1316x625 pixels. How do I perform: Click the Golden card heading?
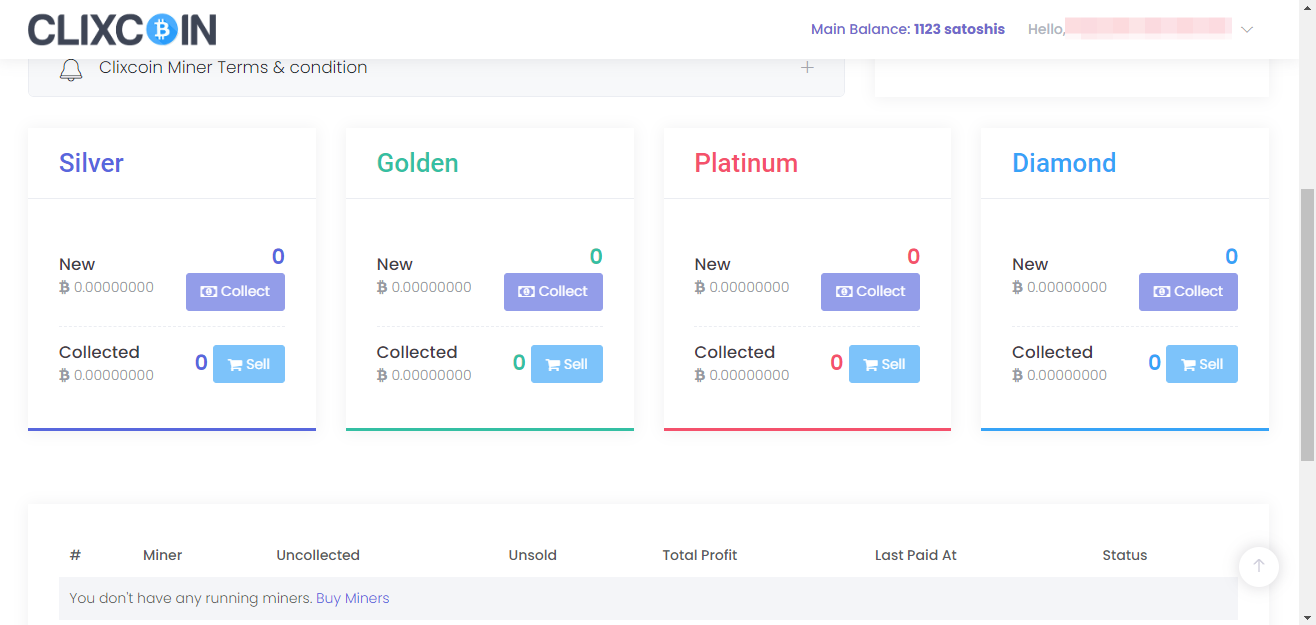click(417, 163)
